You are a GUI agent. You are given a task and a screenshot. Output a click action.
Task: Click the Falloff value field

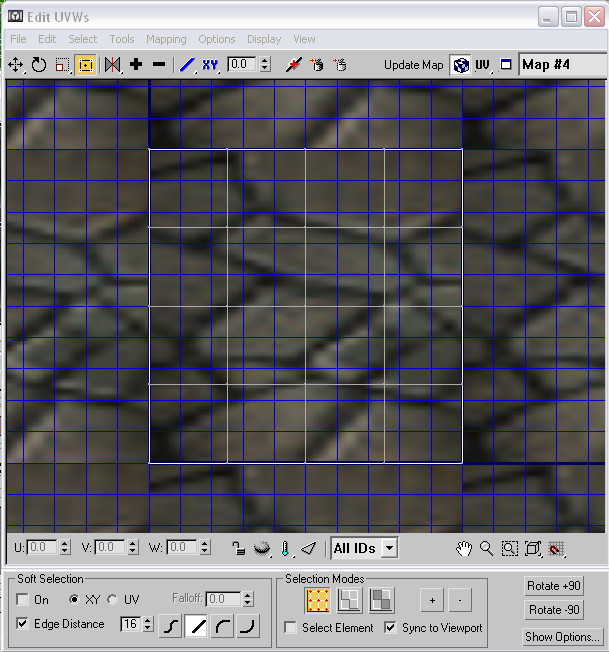point(224,599)
